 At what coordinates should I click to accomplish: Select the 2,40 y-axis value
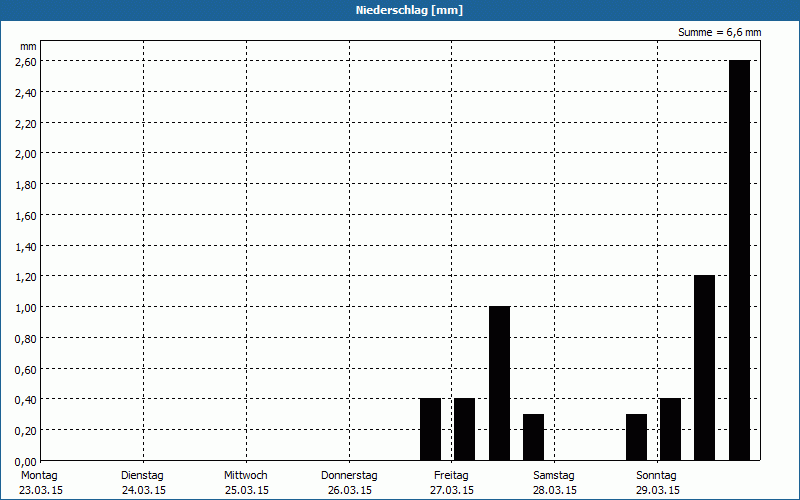26,93
